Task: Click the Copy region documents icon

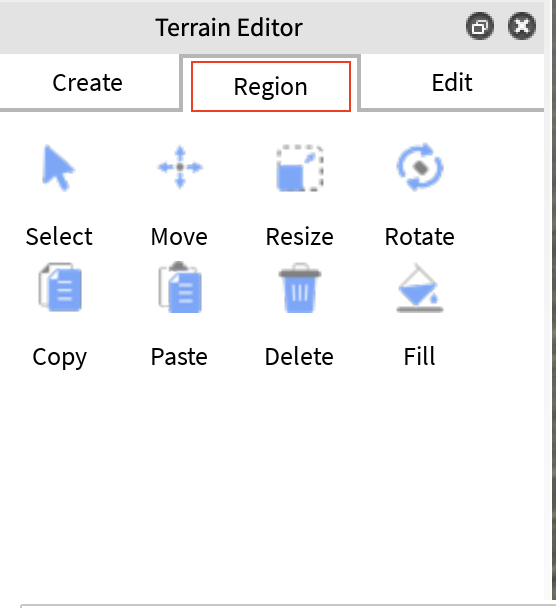Action: click(60, 287)
